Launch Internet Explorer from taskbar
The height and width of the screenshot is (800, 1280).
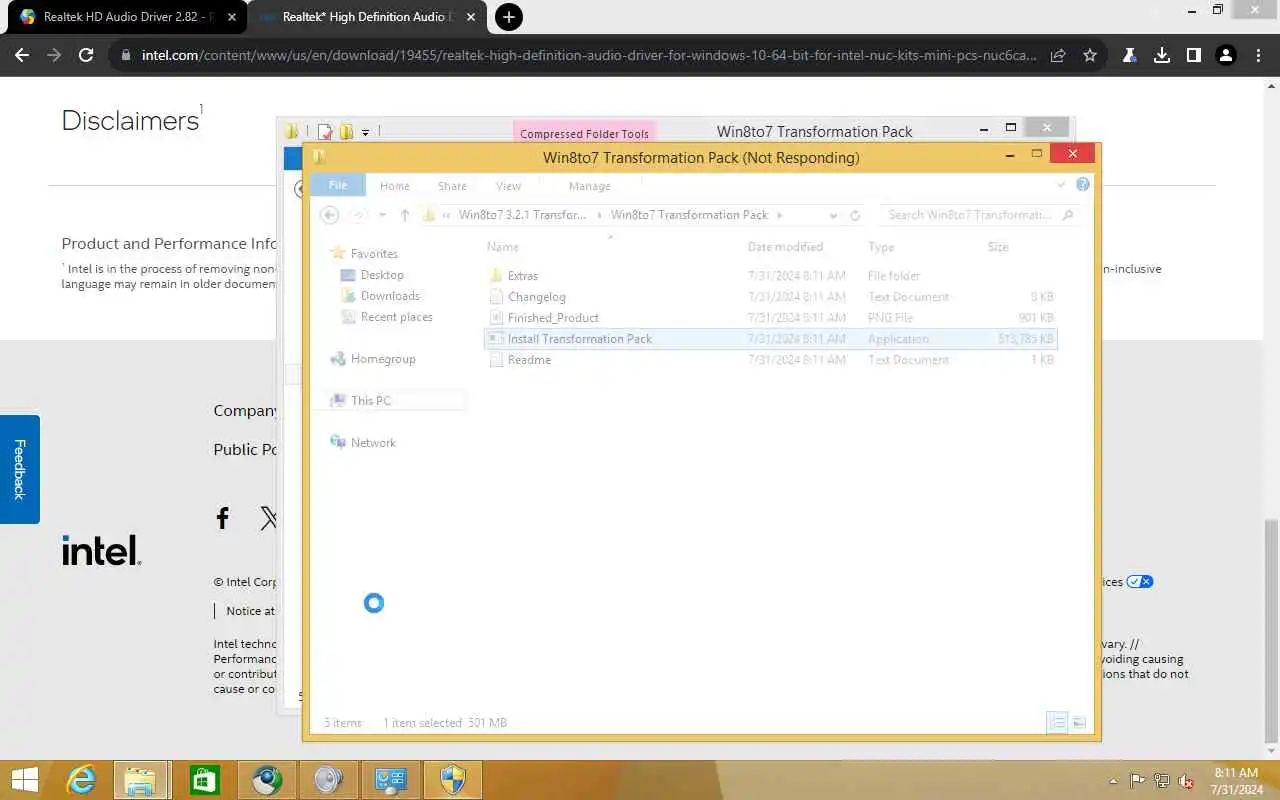(x=81, y=780)
